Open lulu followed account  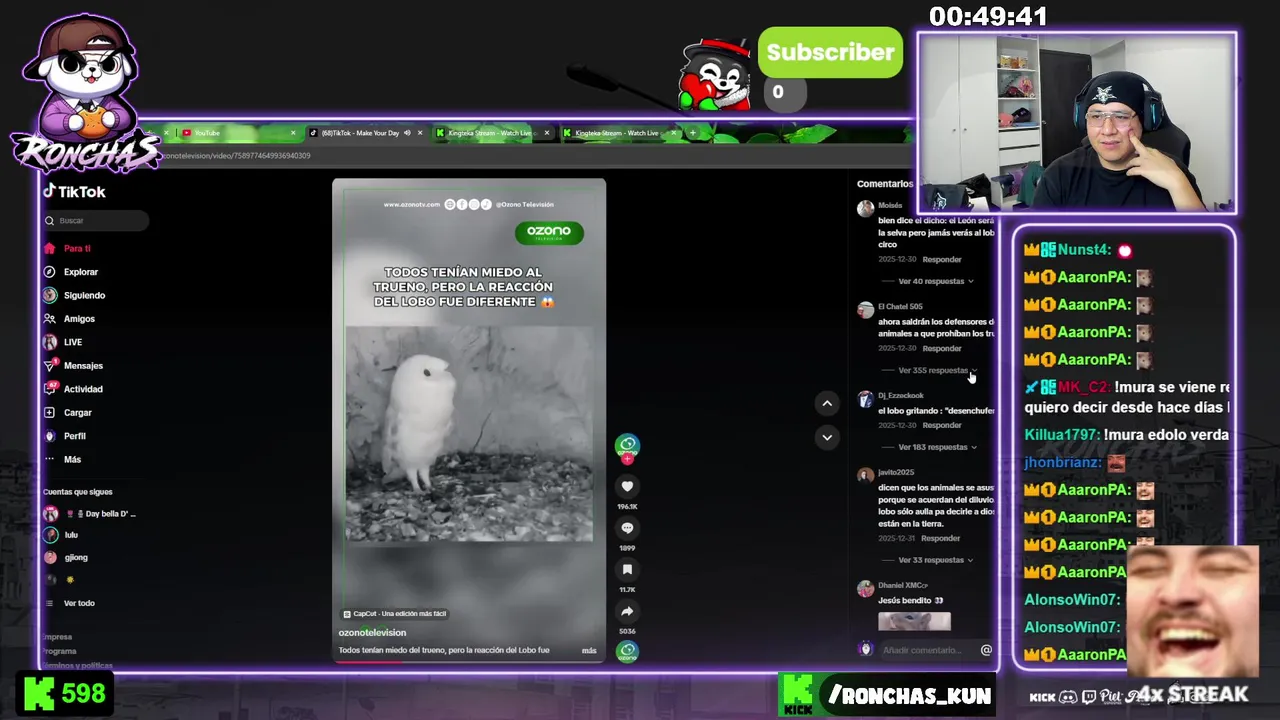tap(60, 536)
